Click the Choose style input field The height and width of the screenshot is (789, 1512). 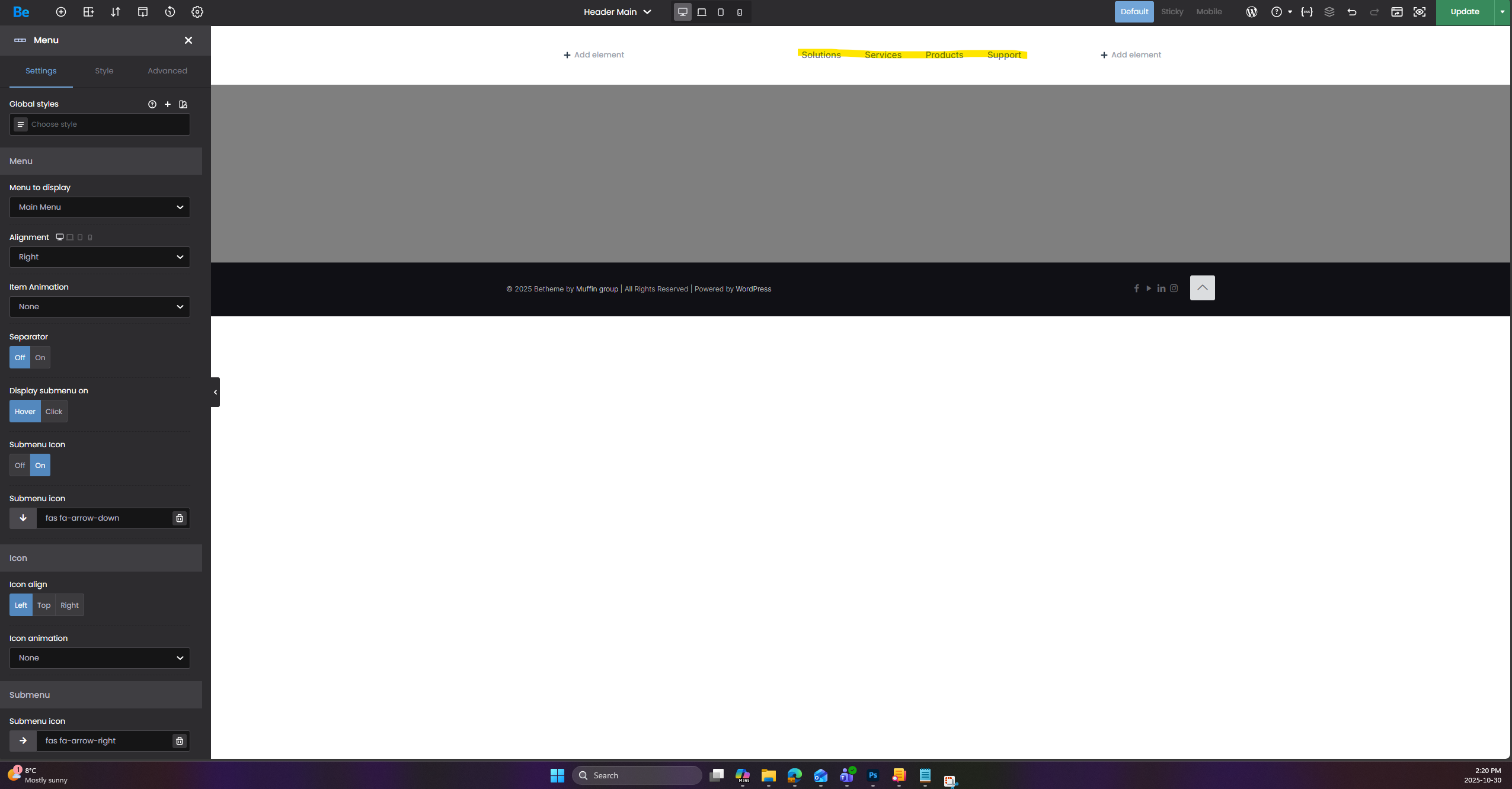(107, 124)
